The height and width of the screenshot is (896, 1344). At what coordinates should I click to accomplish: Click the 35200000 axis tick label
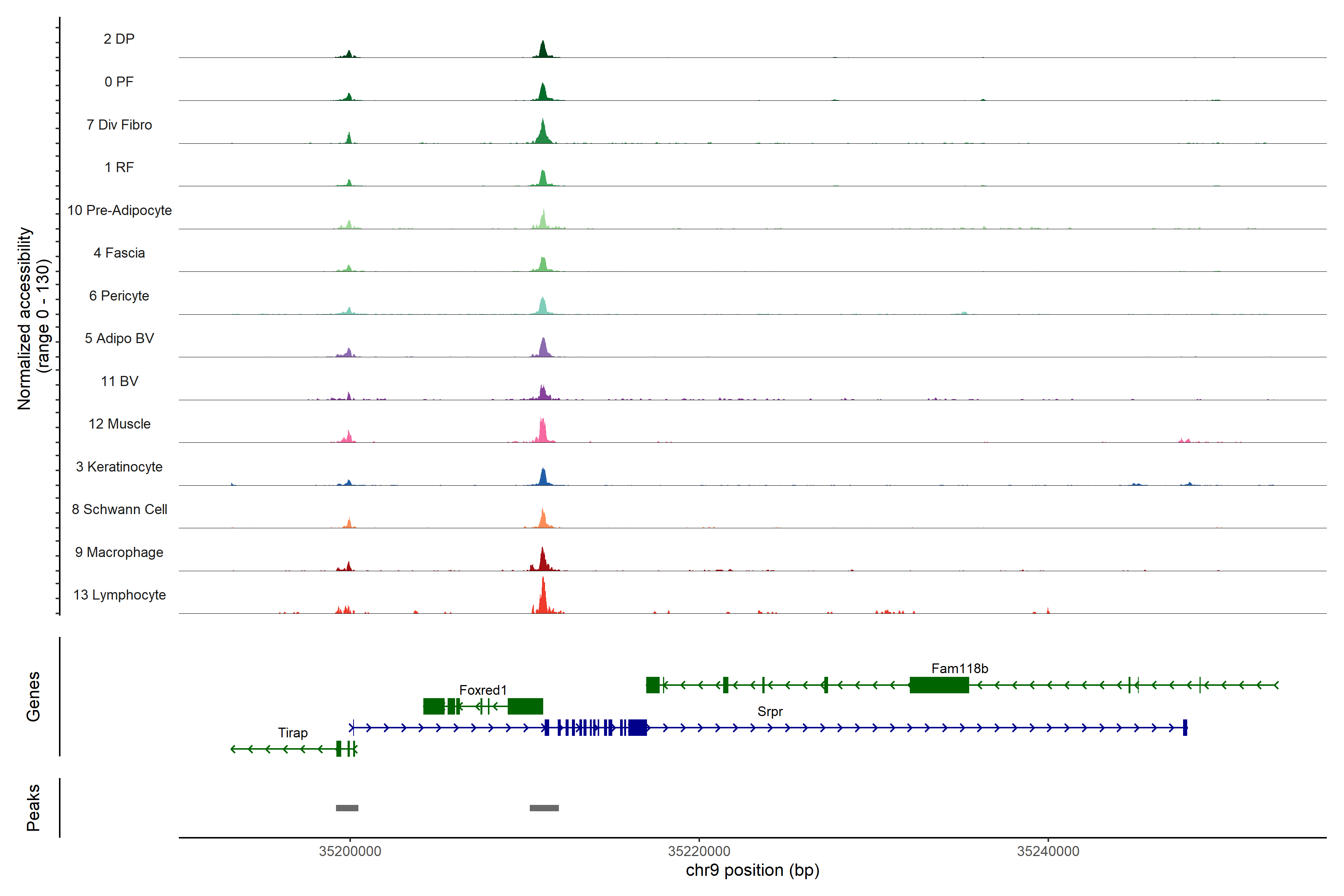pos(350,851)
